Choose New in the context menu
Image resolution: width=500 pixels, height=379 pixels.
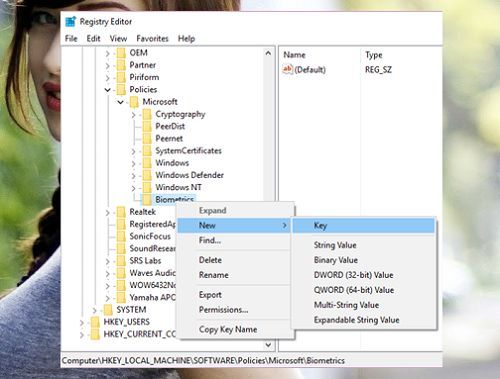(235, 225)
